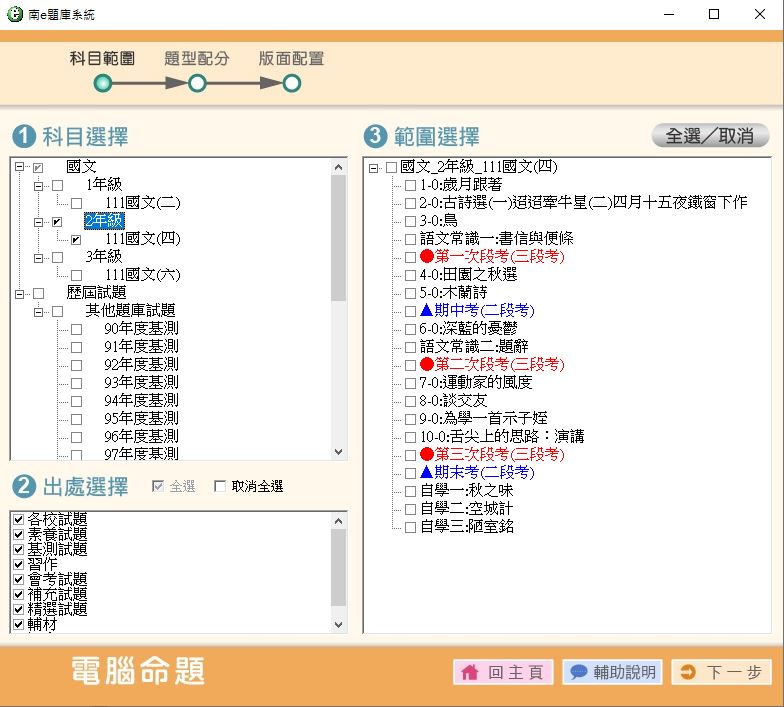The height and width of the screenshot is (707, 784).
Task: Click down arrow of source list scrollbar
Action: point(338,624)
